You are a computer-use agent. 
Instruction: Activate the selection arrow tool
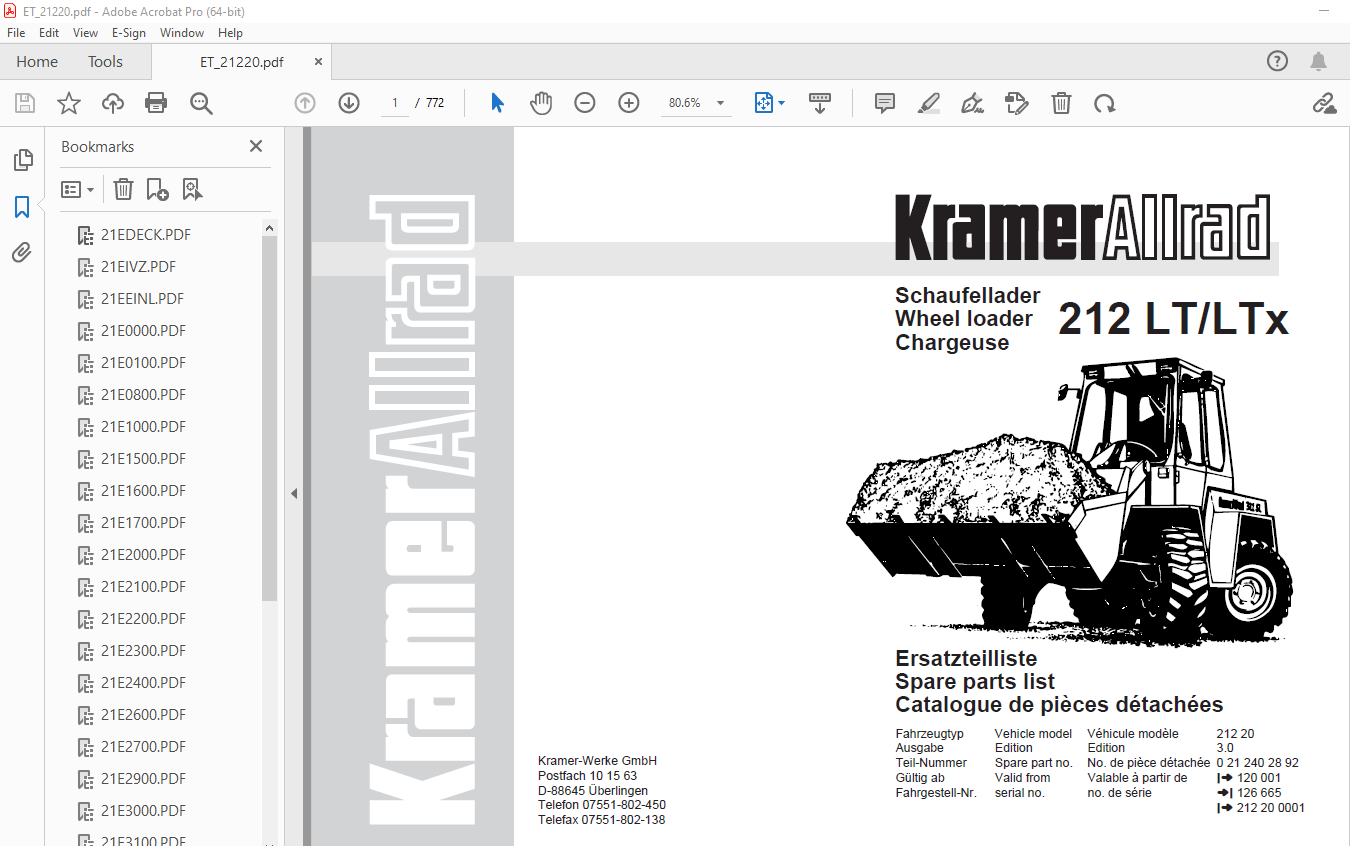coord(497,103)
